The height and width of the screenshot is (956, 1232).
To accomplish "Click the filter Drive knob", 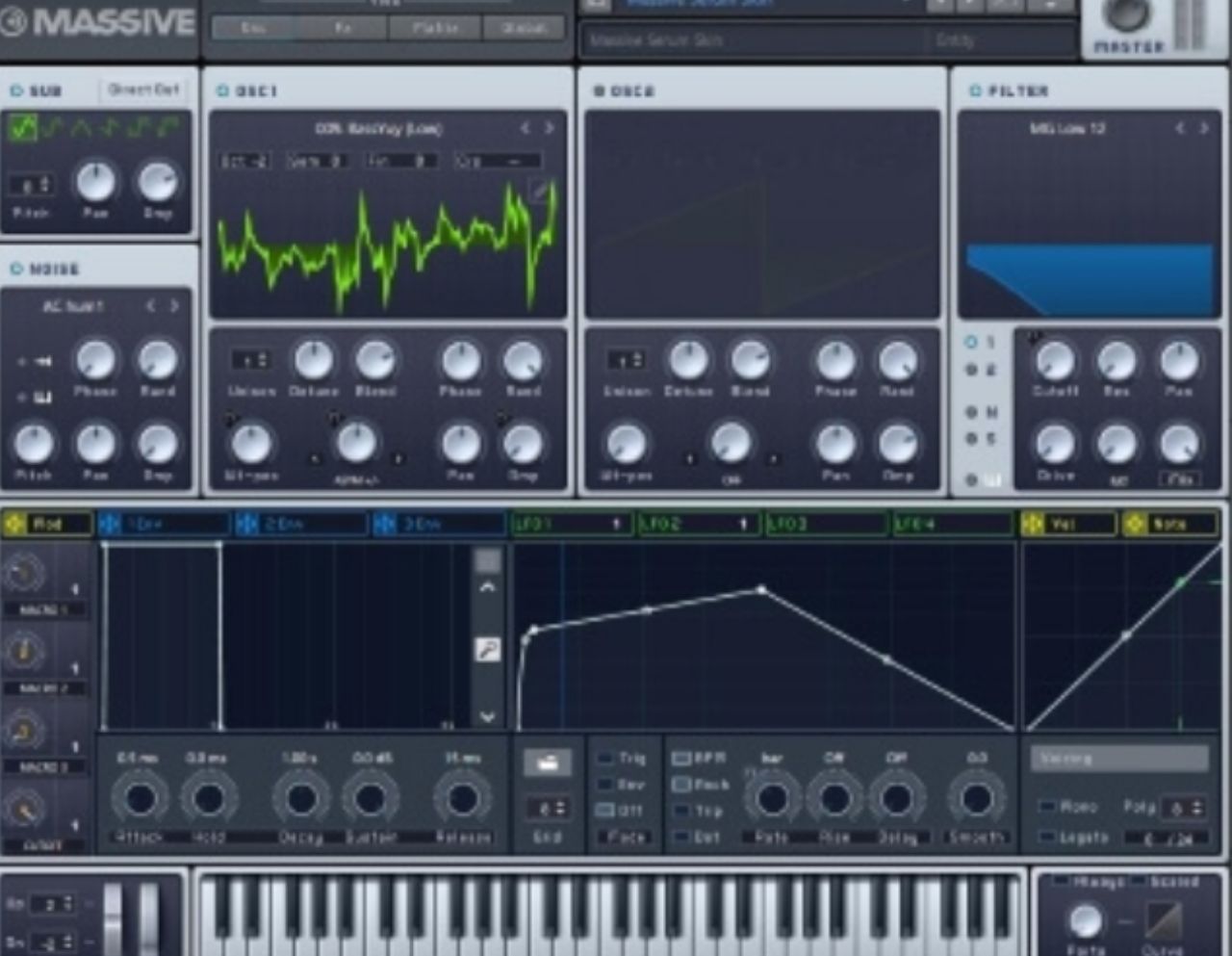I will click(x=1055, y=444).
